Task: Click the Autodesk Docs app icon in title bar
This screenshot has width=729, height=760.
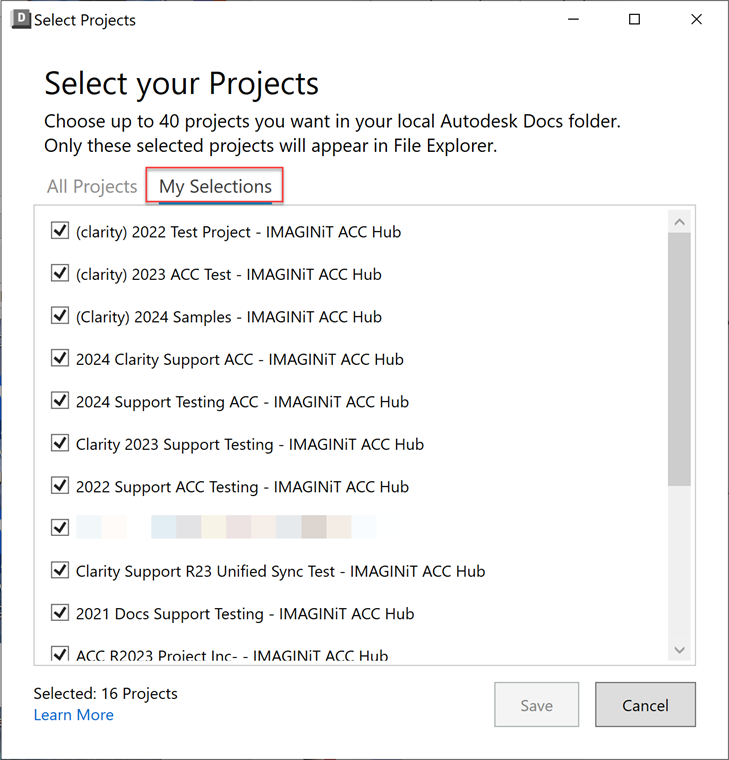Action: [x=21, y=20]
